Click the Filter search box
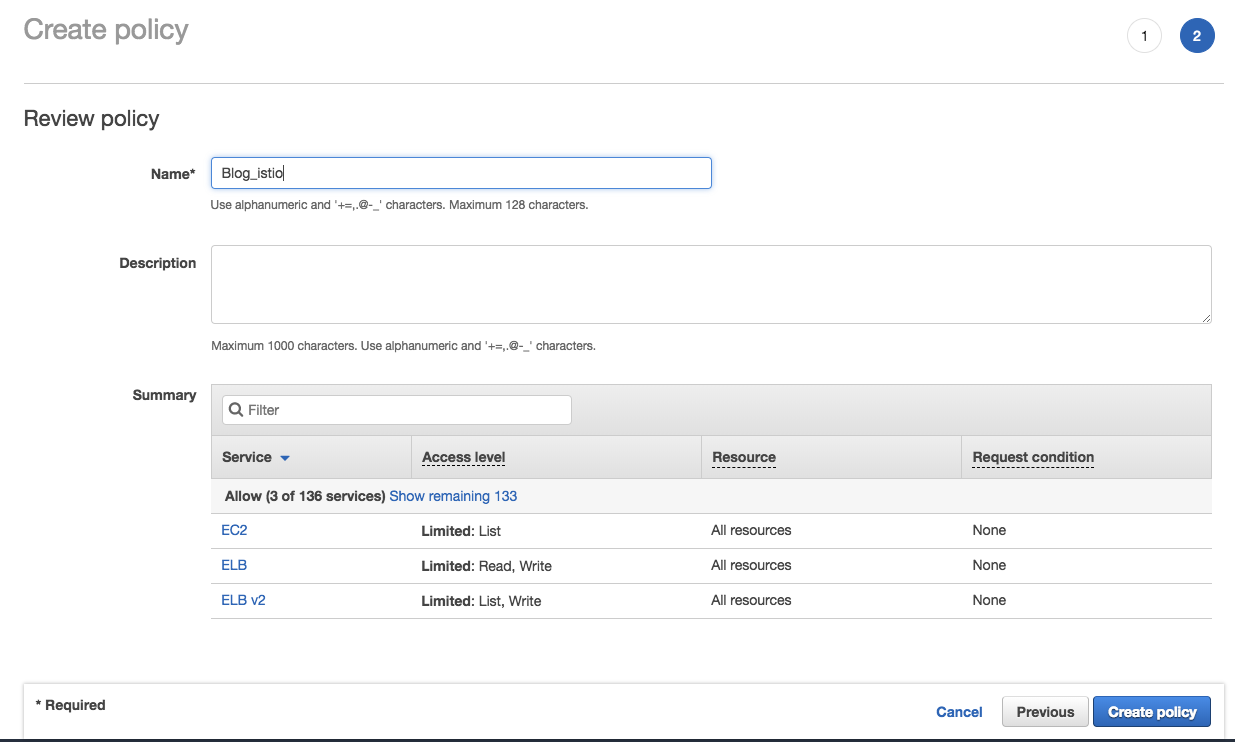The height and width of the screenshot is (742, 1235). point(406,410)
